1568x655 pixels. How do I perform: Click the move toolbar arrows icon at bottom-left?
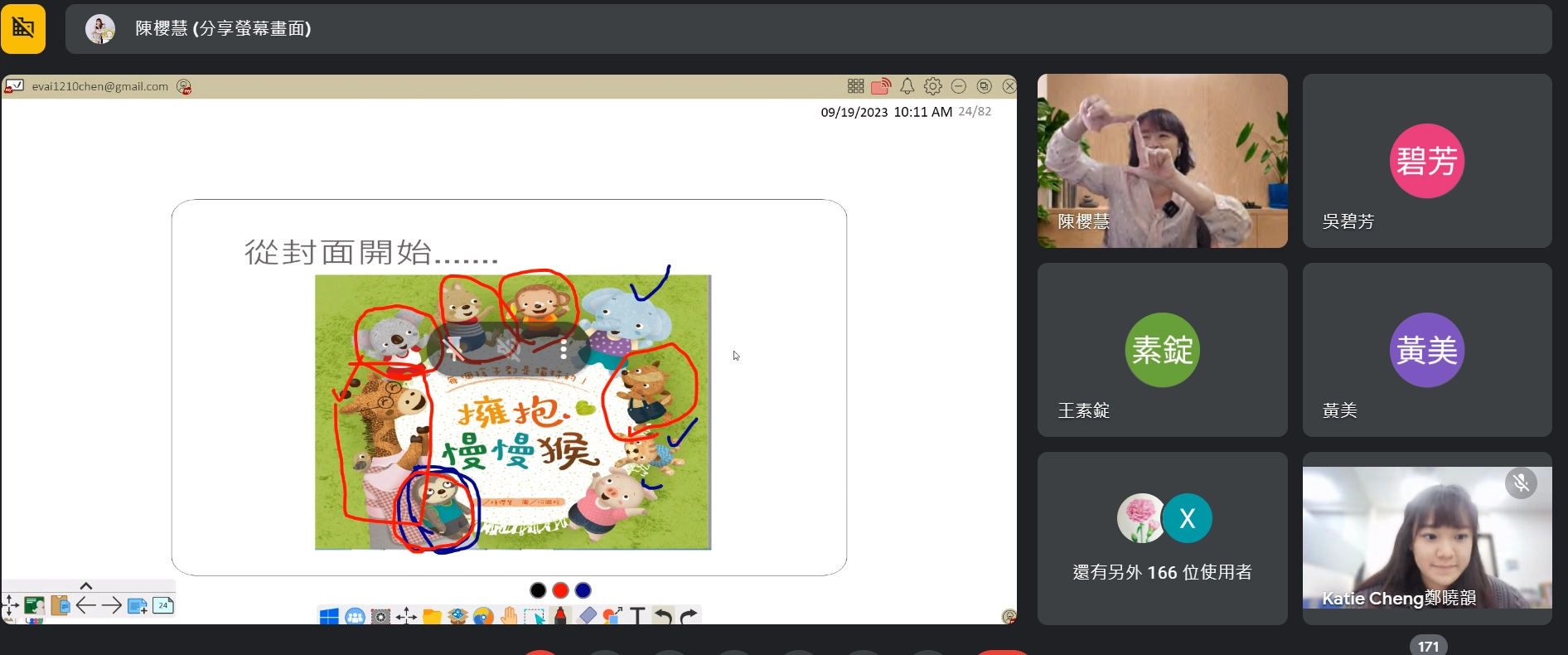pyautogui.click(x=11, y=606)
